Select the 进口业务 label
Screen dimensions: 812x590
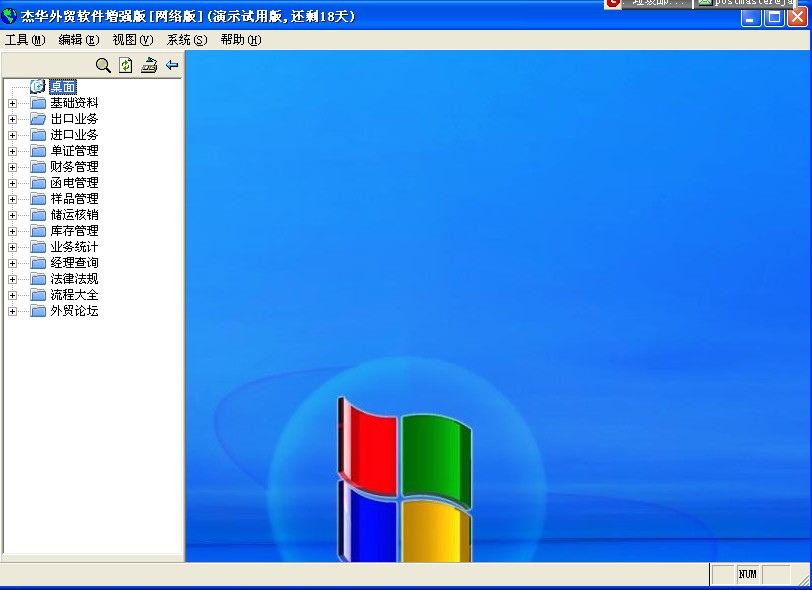click(x=74, y=135)
